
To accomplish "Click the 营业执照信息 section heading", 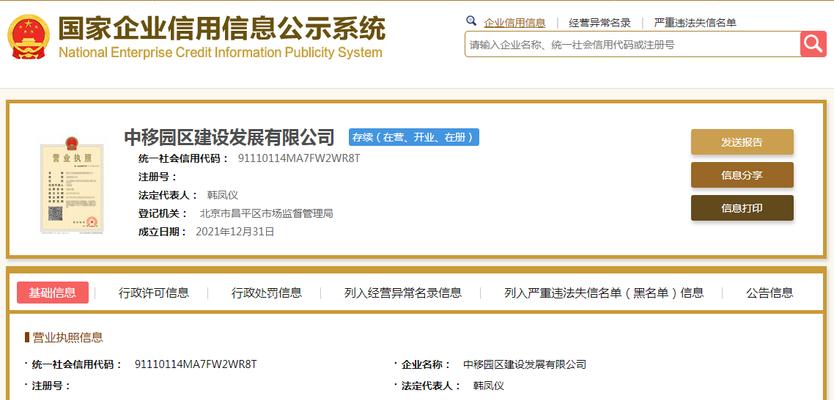I will tap(68, 337).
